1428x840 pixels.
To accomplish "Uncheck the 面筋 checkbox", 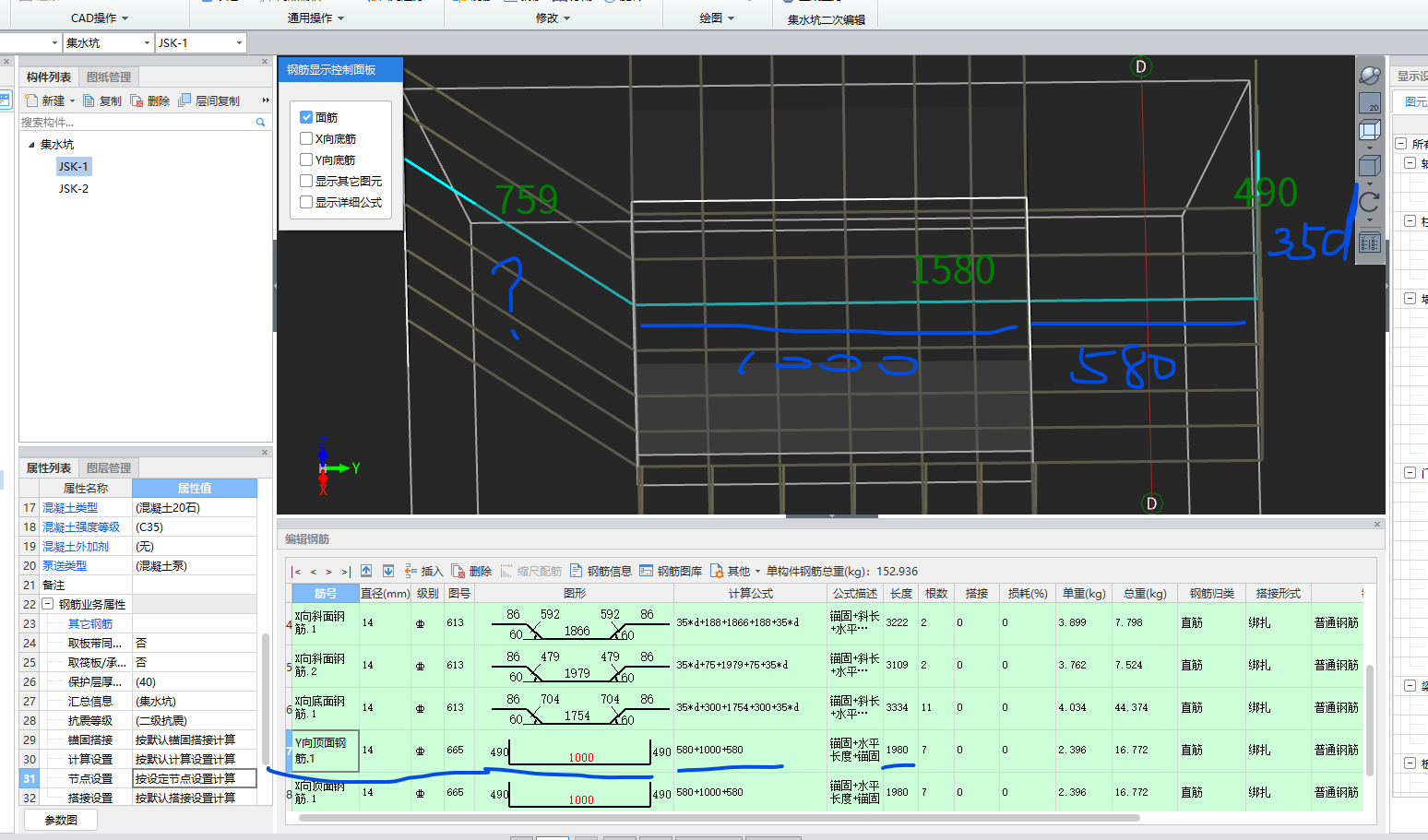I will tap(306, 117).
